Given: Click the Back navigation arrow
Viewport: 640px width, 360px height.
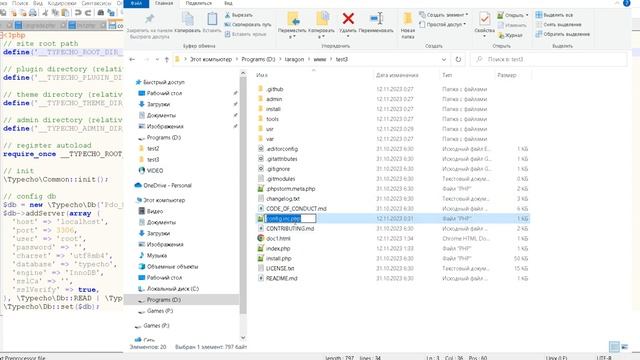Looking at the screenshot, I should point(132,60).
